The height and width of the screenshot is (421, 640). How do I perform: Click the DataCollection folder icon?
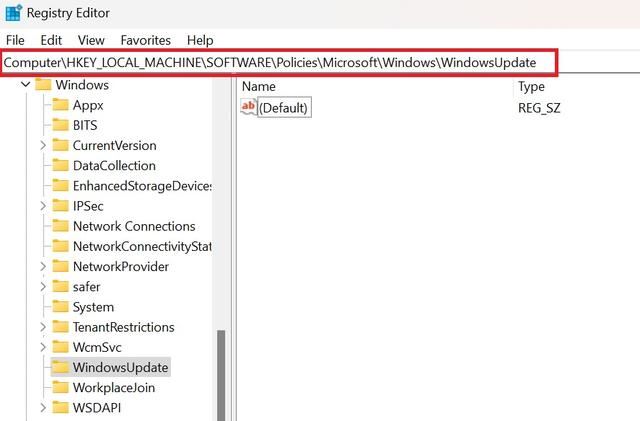point(61,165)
